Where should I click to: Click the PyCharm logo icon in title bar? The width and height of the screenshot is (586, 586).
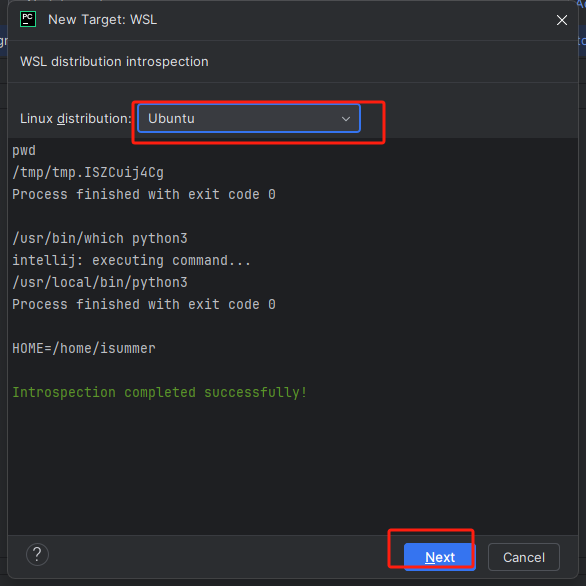pyautogui.click(x=28, y=19)
